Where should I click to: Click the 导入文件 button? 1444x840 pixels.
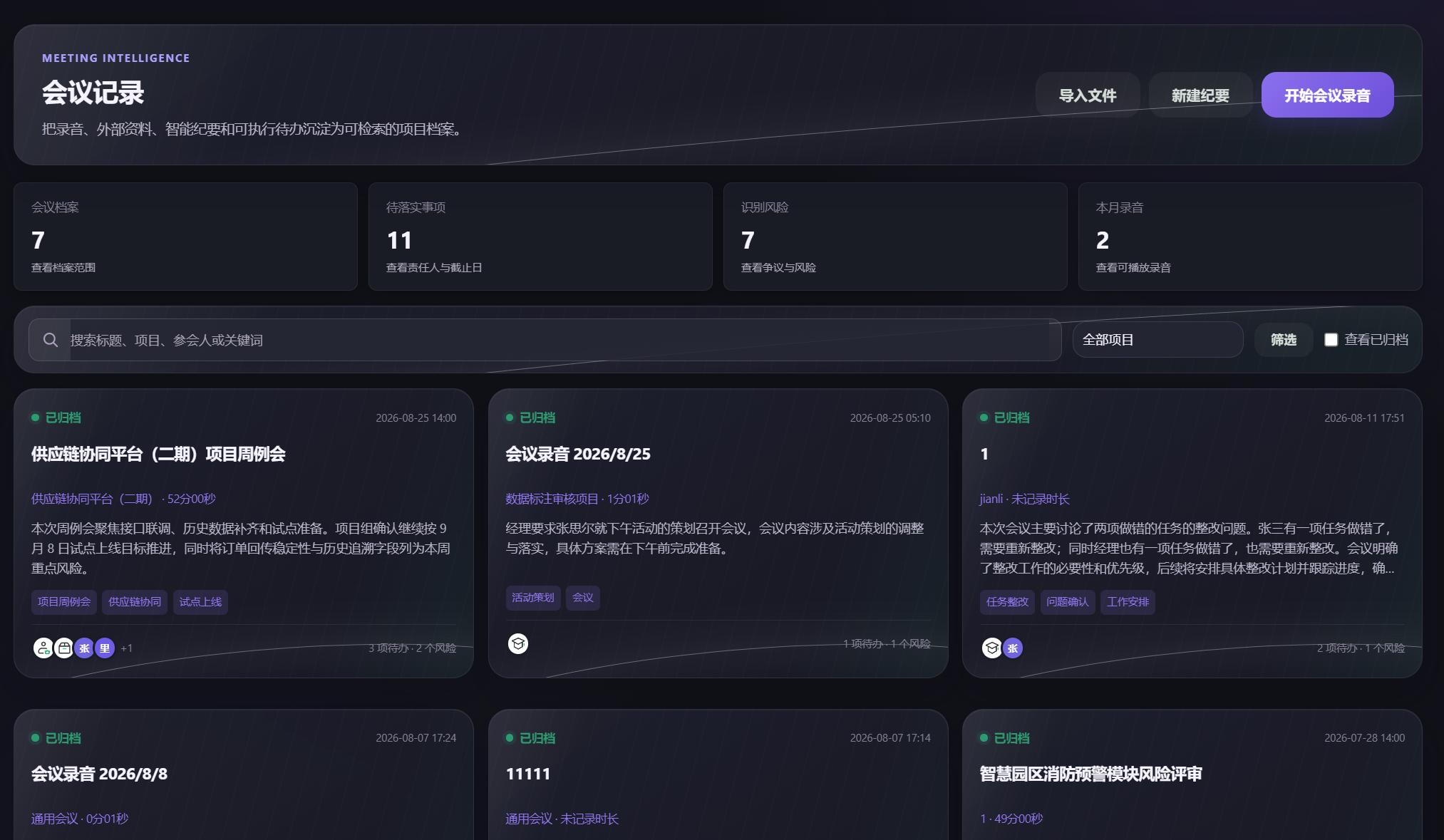click(x=1088, y=95)
